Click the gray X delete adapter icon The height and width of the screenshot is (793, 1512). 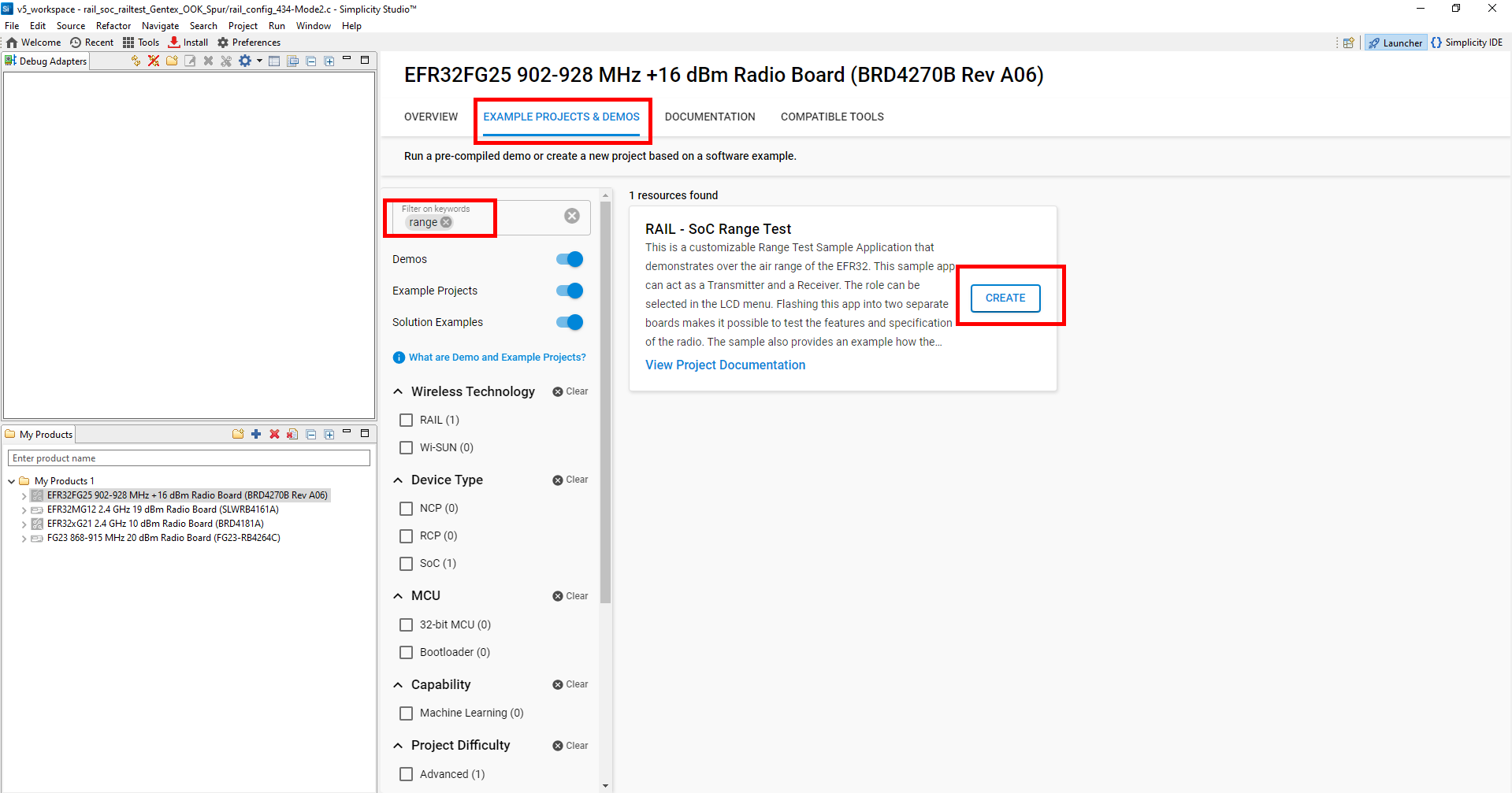[x=208, y=61]
